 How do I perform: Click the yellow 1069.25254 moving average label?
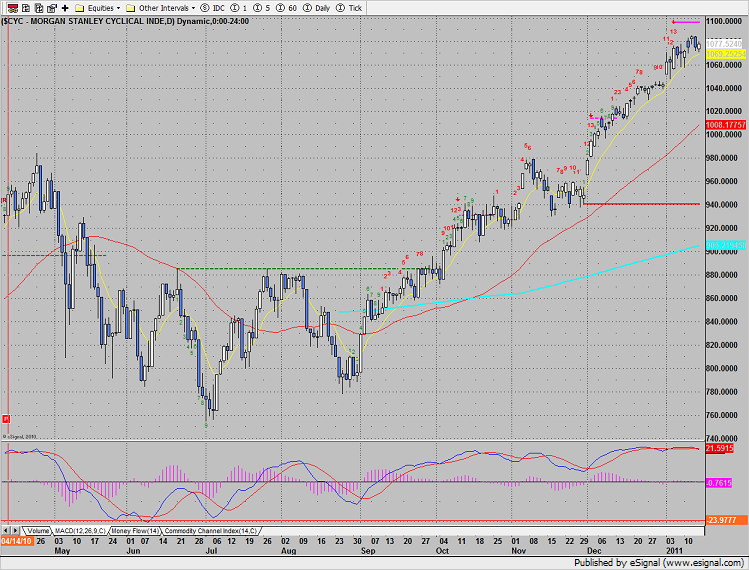(x=726, y=54)
